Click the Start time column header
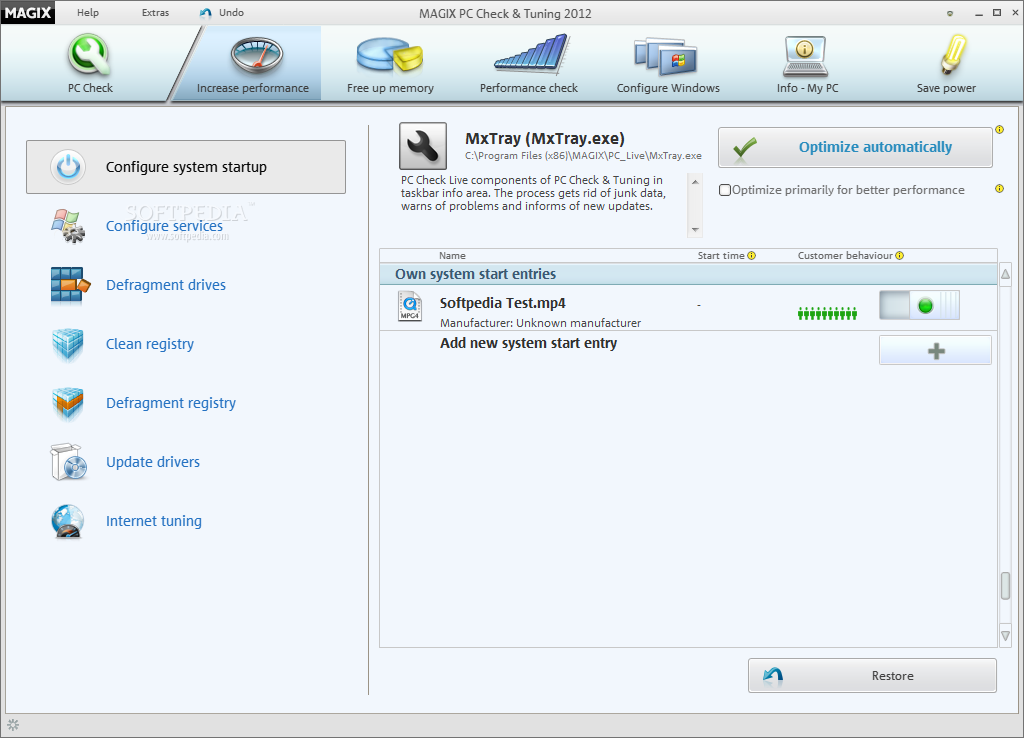This screenshot has height=738, width=1024. click(x=721, y=255)
